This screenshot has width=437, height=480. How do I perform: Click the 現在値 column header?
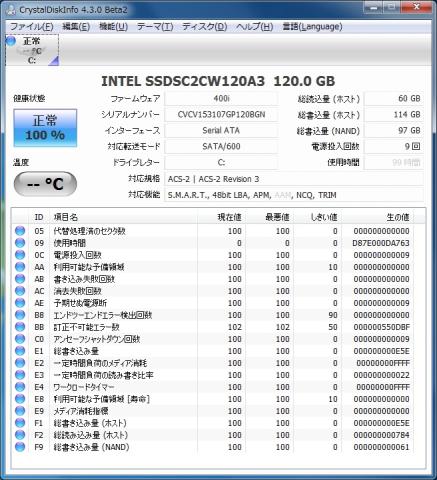click(x=221, y=217)
